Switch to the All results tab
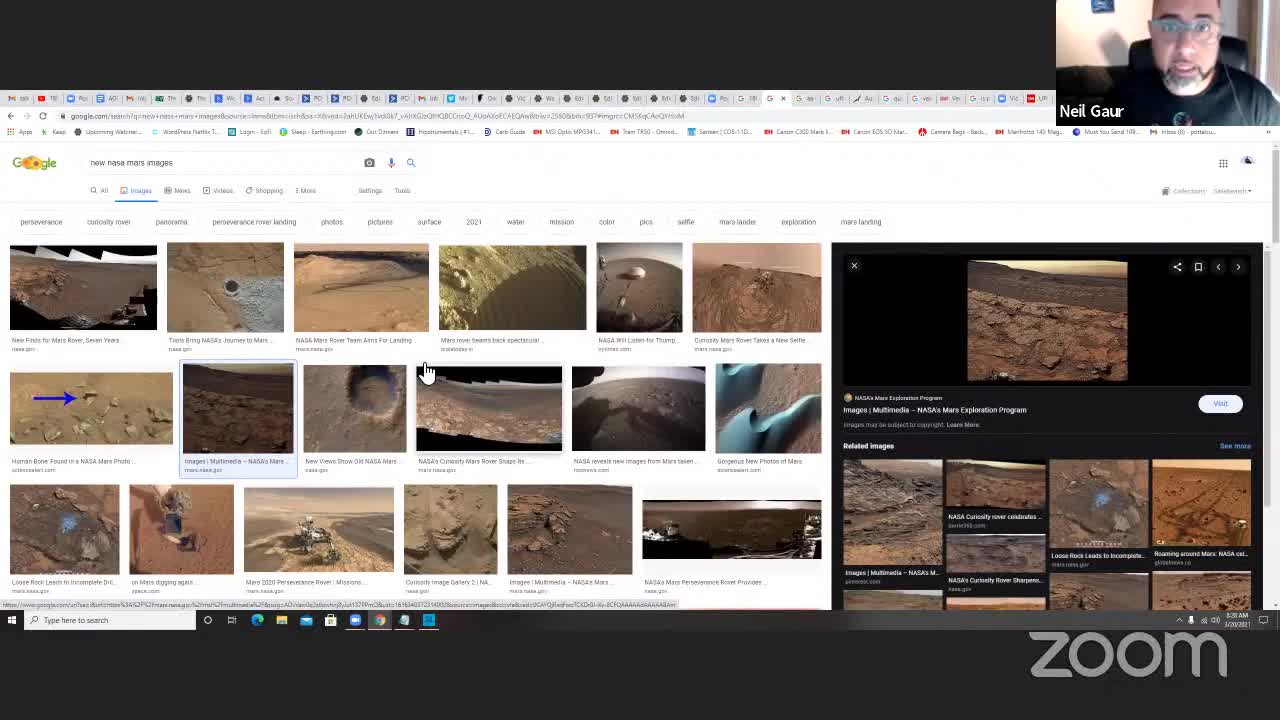 [x=99, y=191]
